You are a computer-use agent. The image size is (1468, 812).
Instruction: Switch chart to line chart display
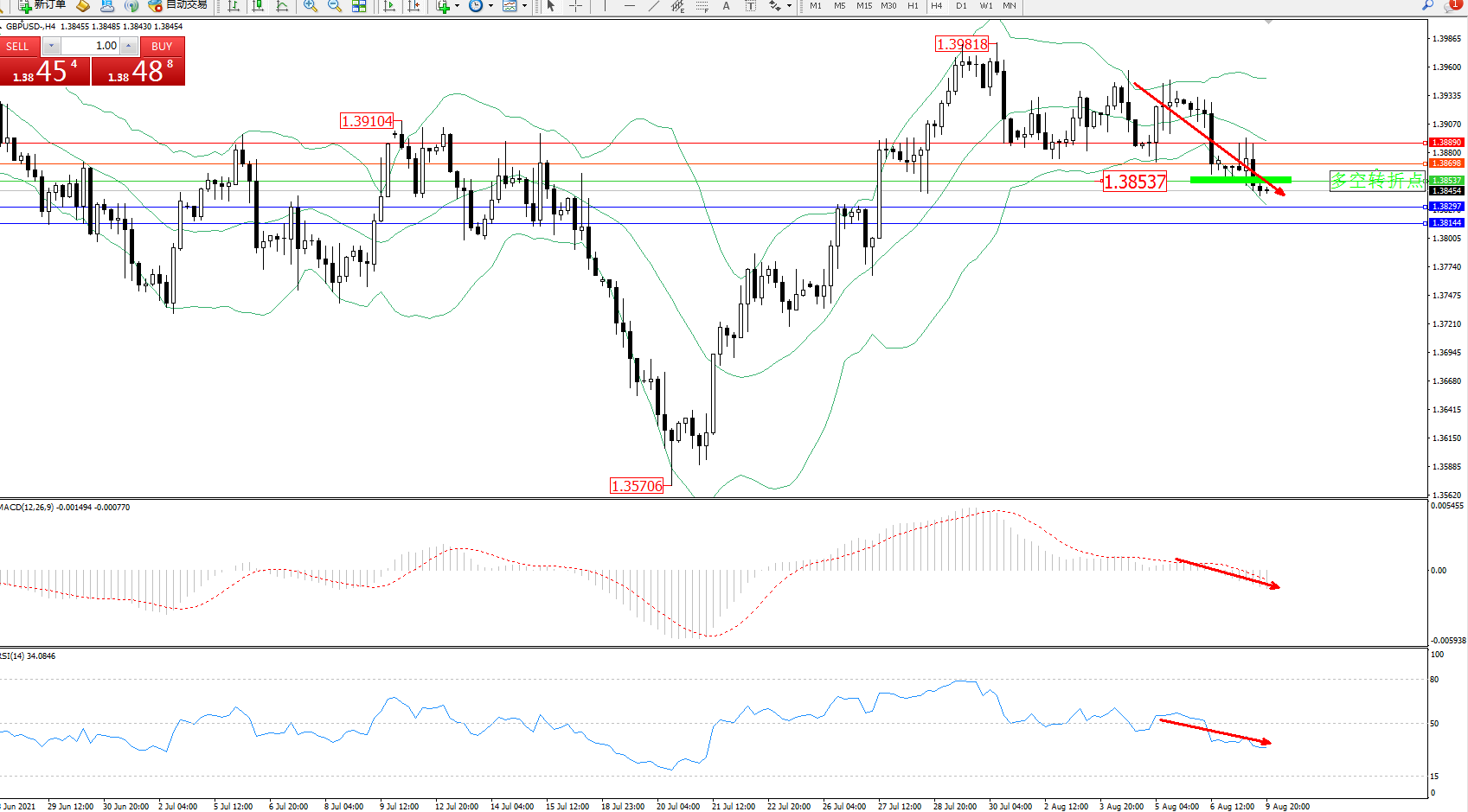pos(282,6)
